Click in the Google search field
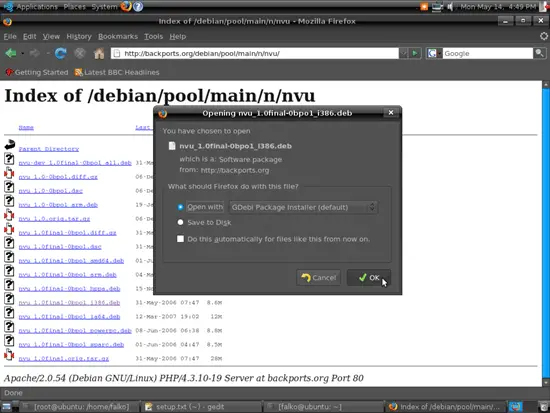This screenshot has height=413, width=550. point(488,53)
